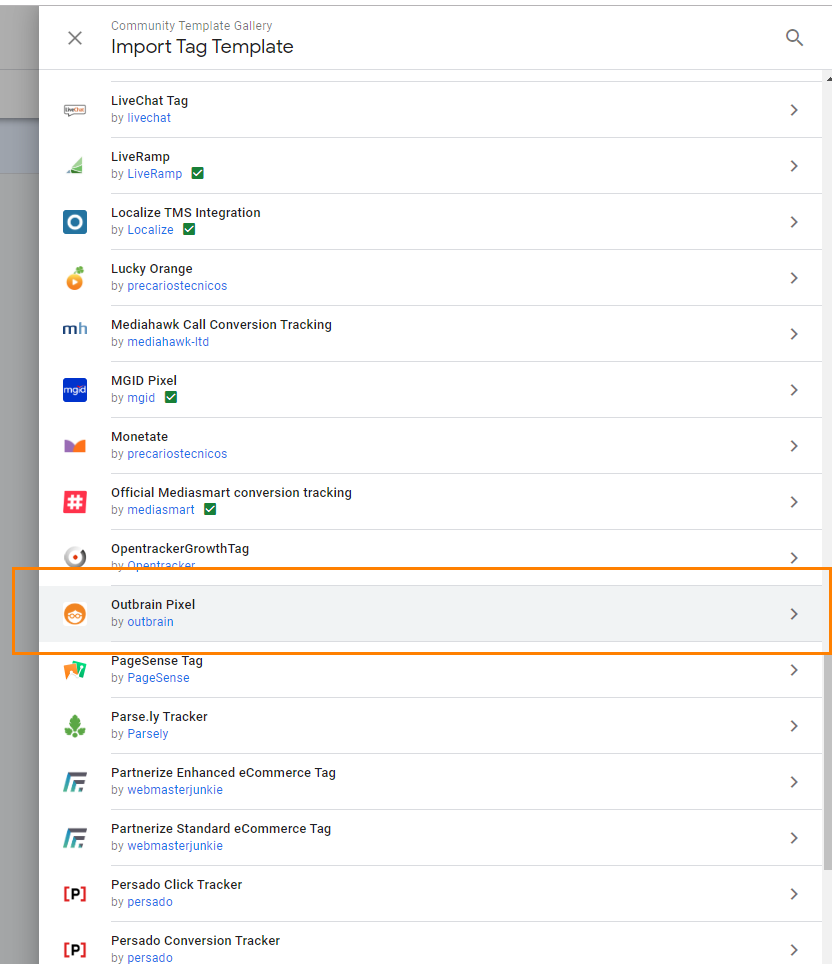Click the search magnifier icon
Image resolution: width=832 pixels, height=964 pixels.
click(794, 38)
